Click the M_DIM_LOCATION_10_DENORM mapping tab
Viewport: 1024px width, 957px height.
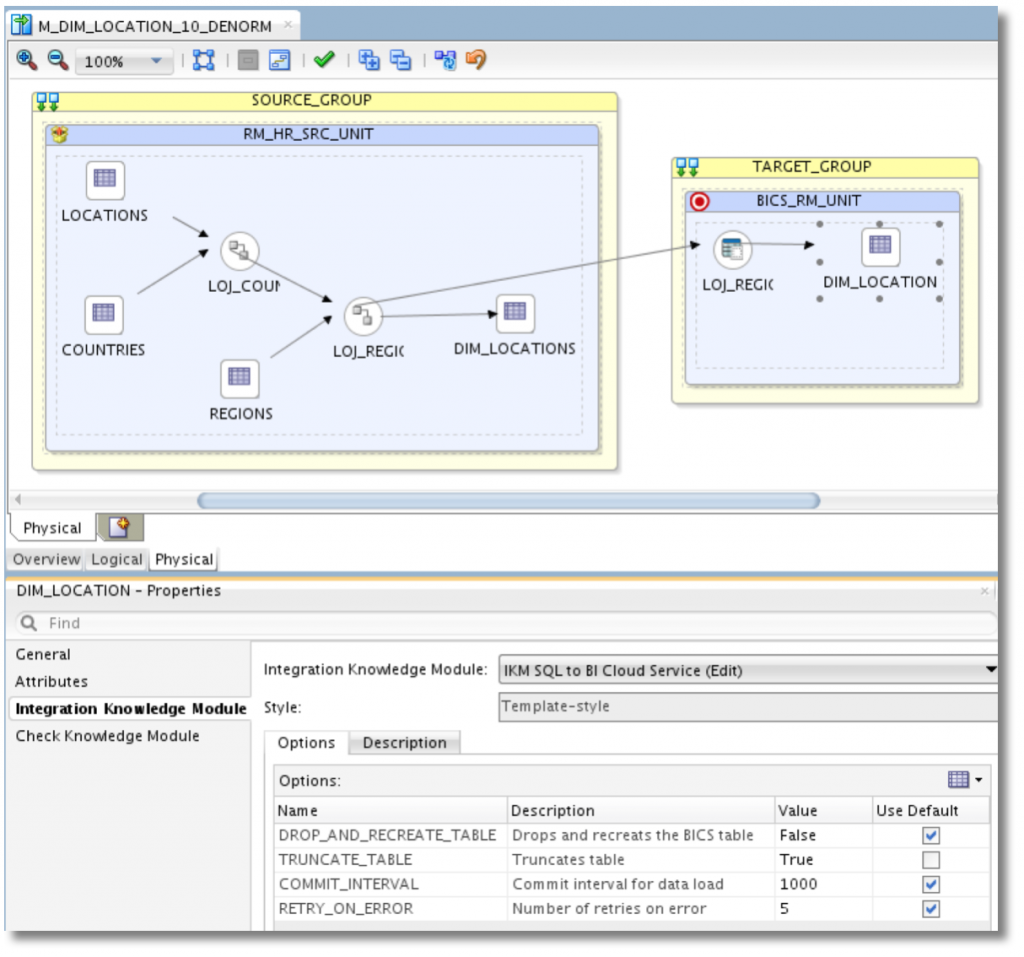point(155,25)
